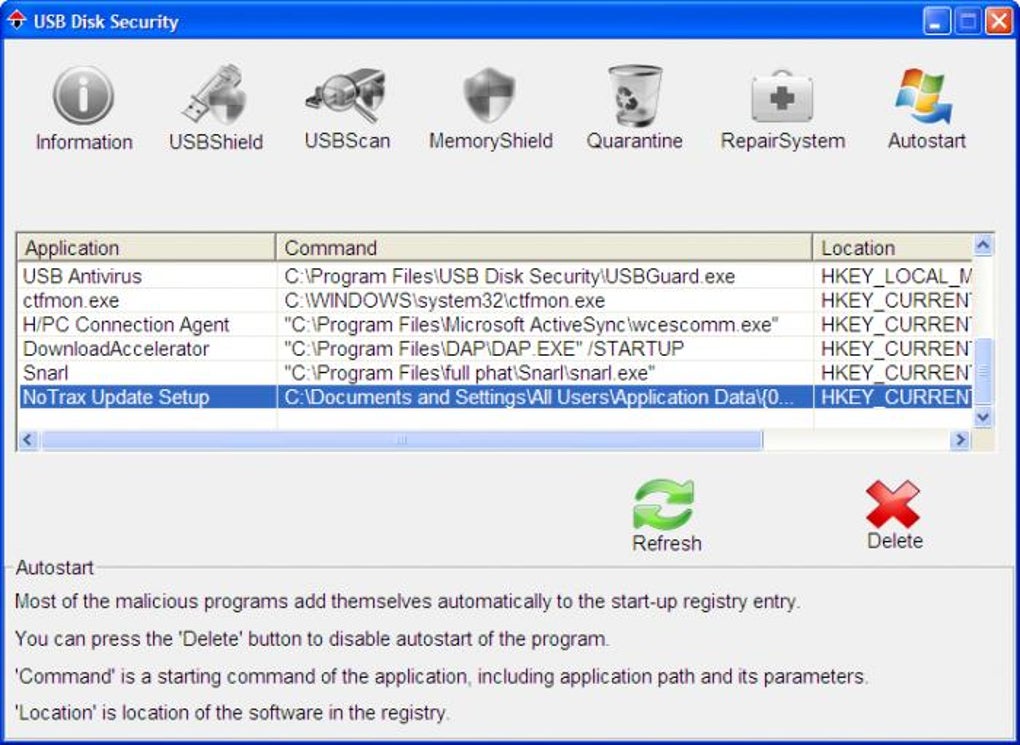Viewport: 1020px width, 745px height.
Task: Minimize the USB Disk Security window
Action: pos(936,21)
